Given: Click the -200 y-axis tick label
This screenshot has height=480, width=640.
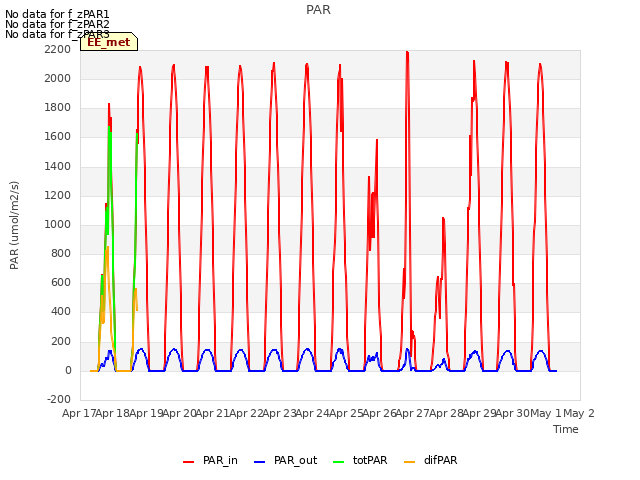Looking at the screenshot, I should (x=59, y=399).
